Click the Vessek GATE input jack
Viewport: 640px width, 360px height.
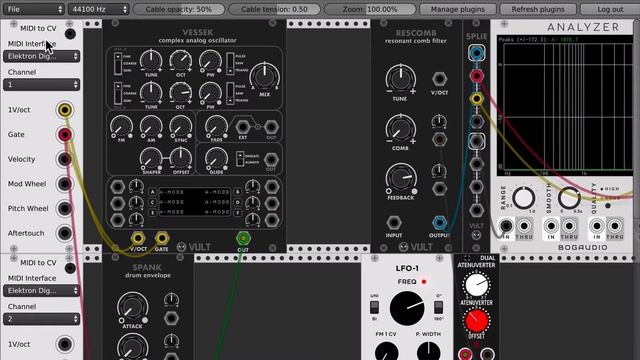click(162, 238)
